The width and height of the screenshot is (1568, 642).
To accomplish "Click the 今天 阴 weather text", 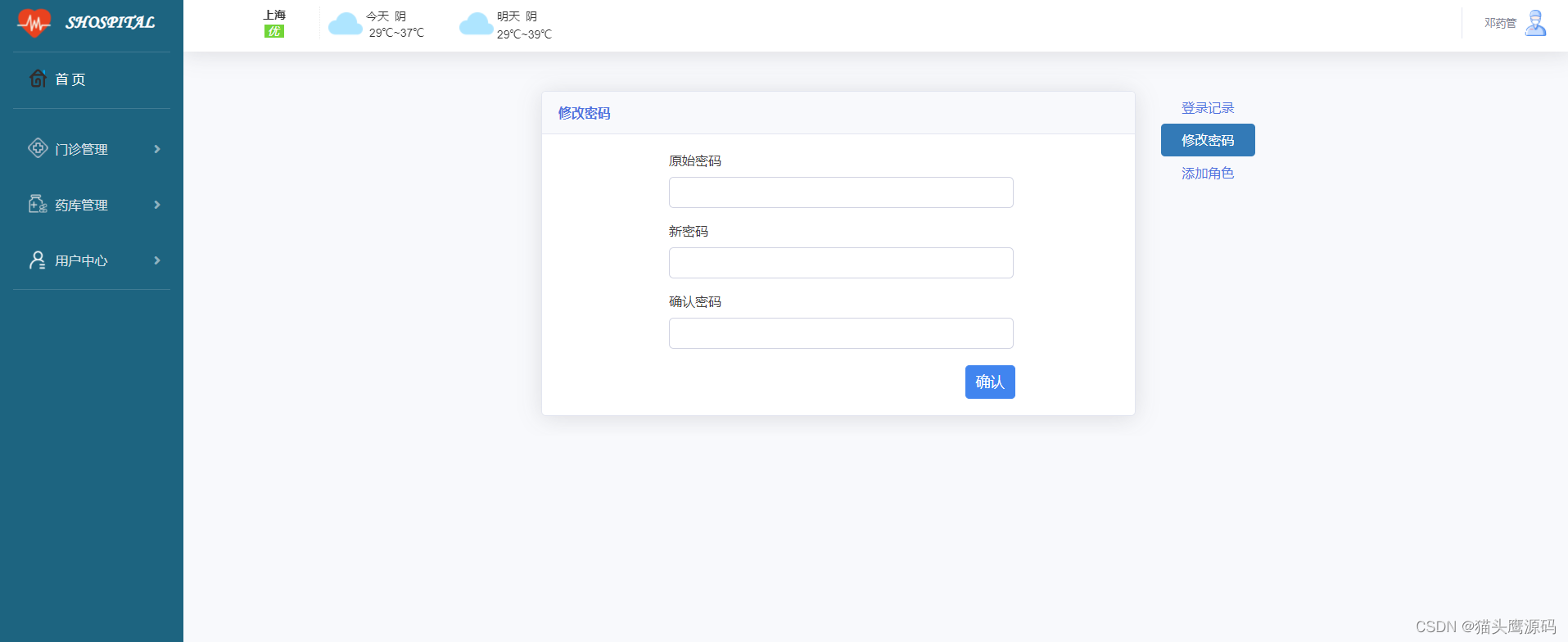I will [386, 16].
